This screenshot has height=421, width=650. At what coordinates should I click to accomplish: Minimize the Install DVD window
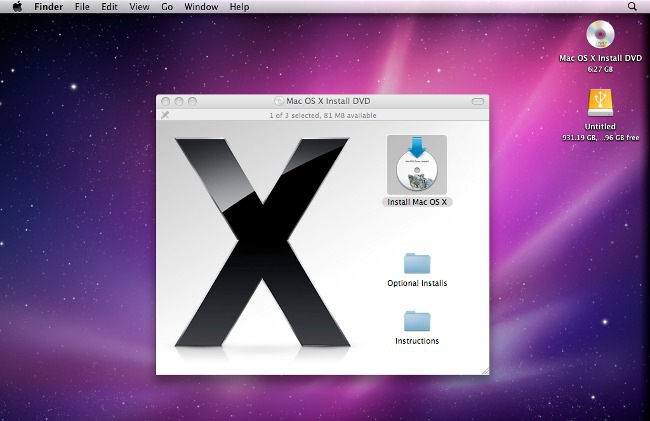click(x=179, y=102)
